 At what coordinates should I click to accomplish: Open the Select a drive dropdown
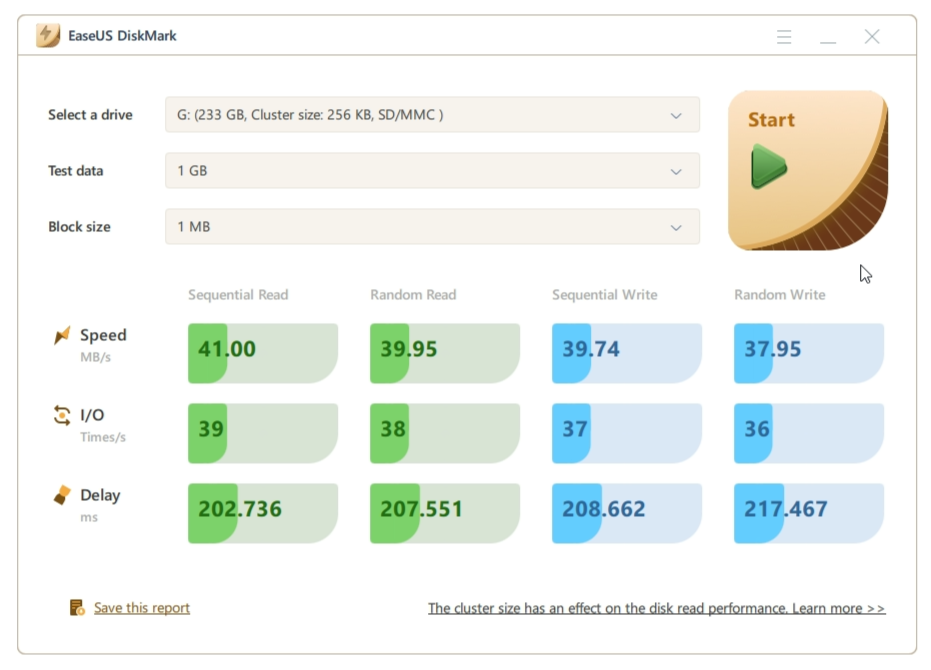click(432, 115)
